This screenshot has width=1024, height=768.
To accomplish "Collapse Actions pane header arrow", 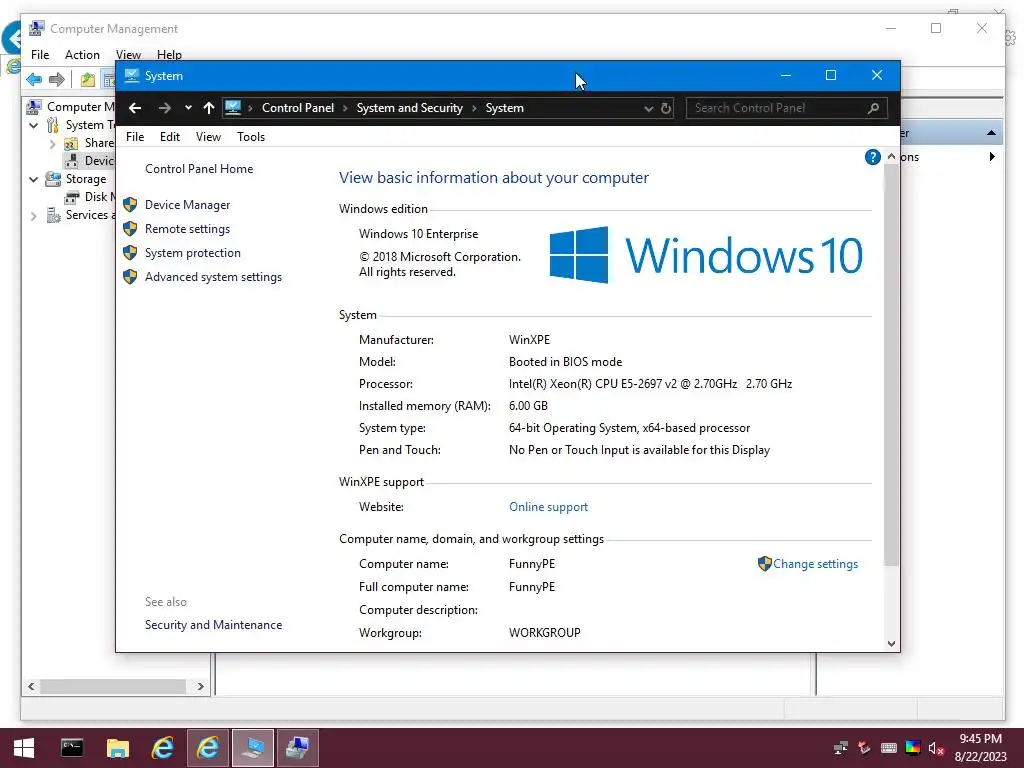I will pyautogui.click(x=991, y=133).
